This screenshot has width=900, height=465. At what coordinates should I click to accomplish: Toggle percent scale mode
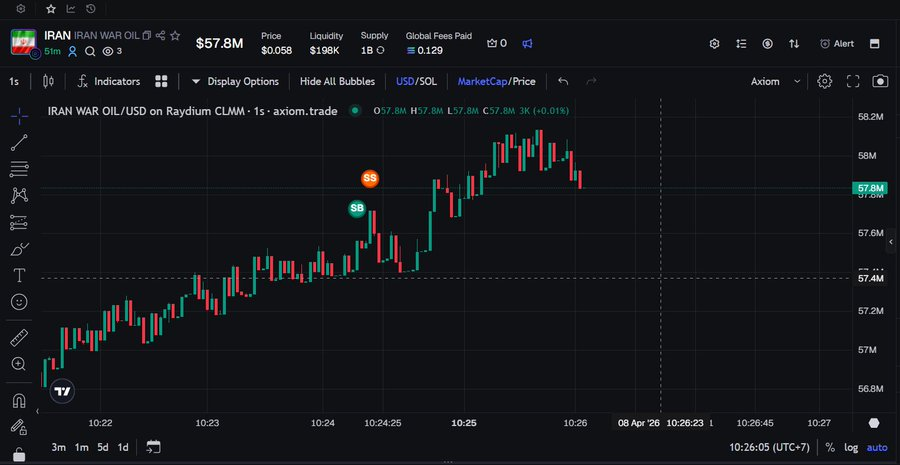(830, 447)
